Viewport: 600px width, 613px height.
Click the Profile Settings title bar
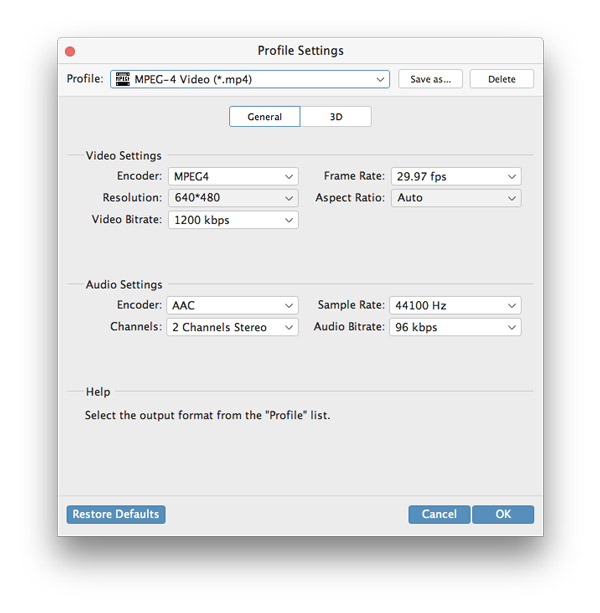pyautogui.click(x=300, y=51)
